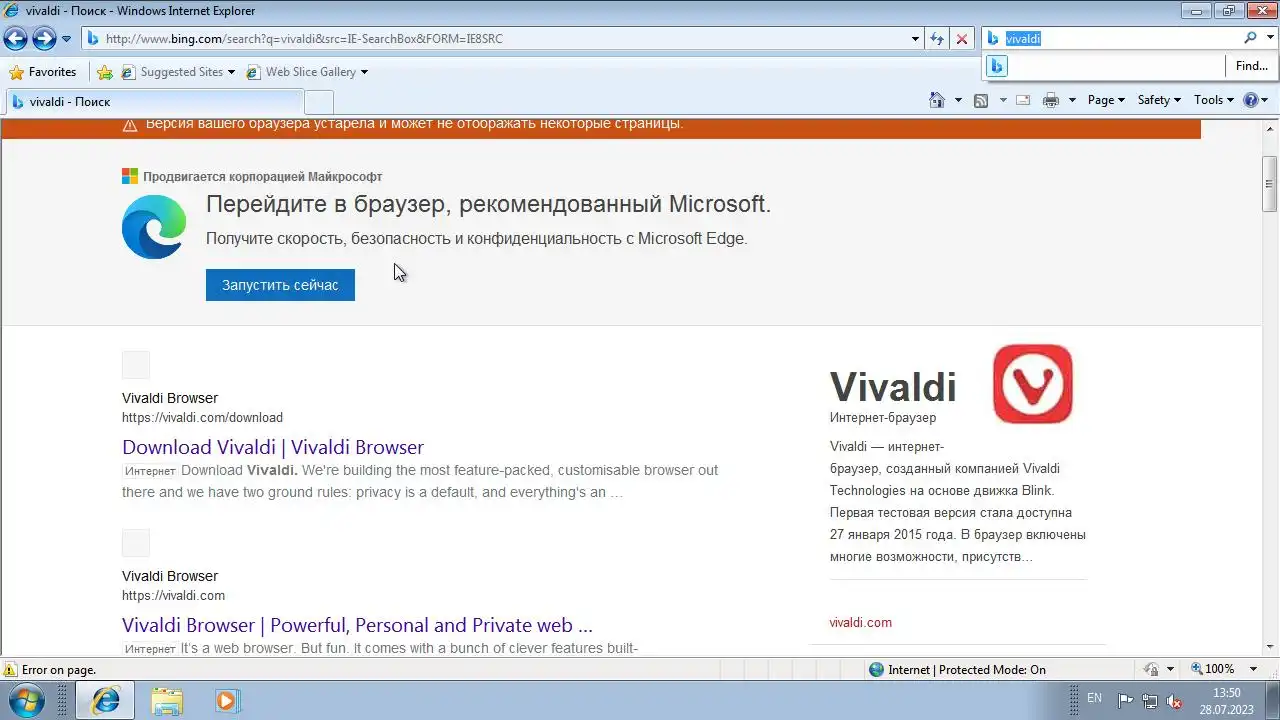Screen dimensions: 1280x720
Task: Click the Internet Explorer taskbar icon
Action: (105, 700)
